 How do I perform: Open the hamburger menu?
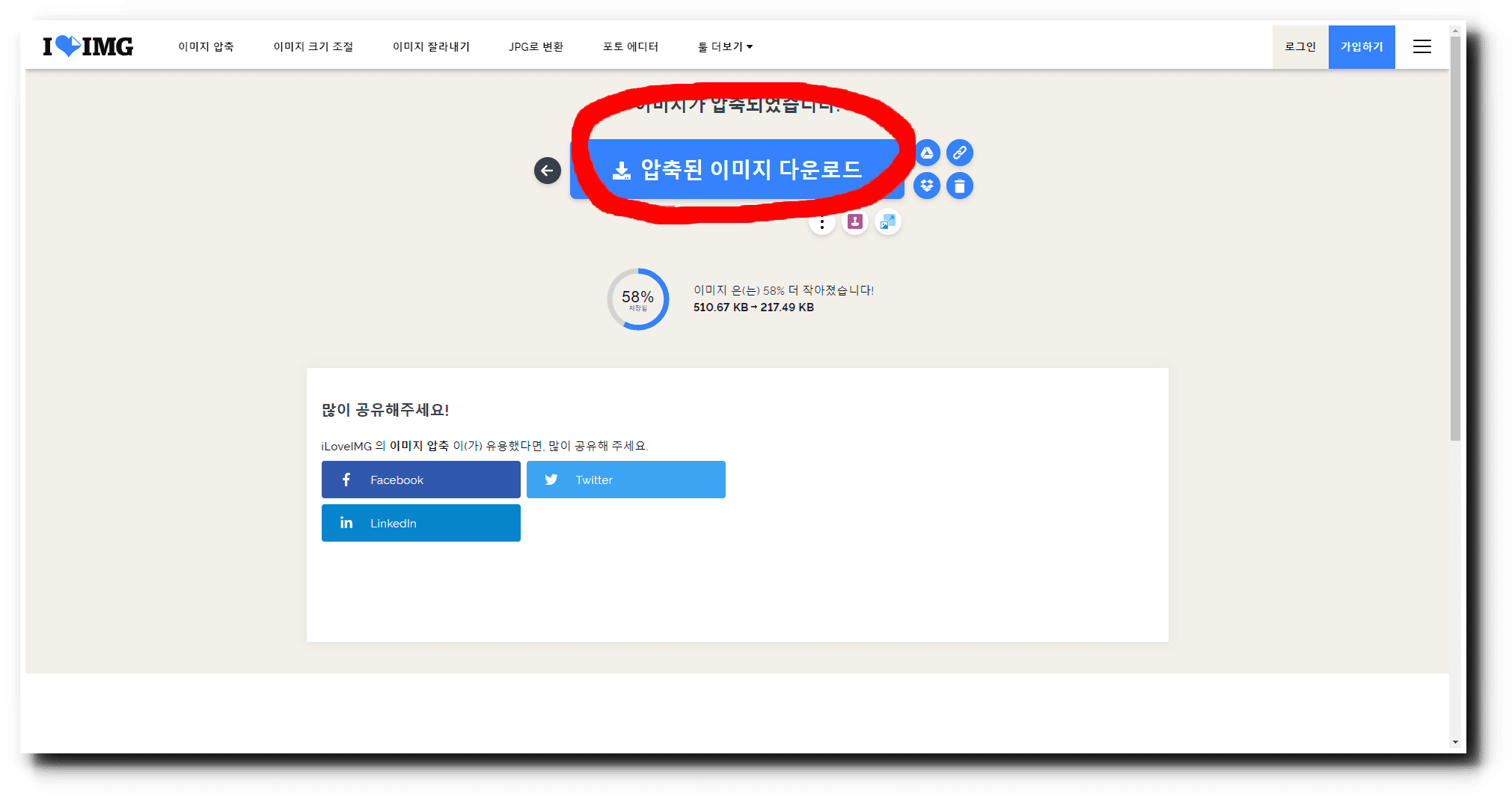click(x=1421, y=46)
